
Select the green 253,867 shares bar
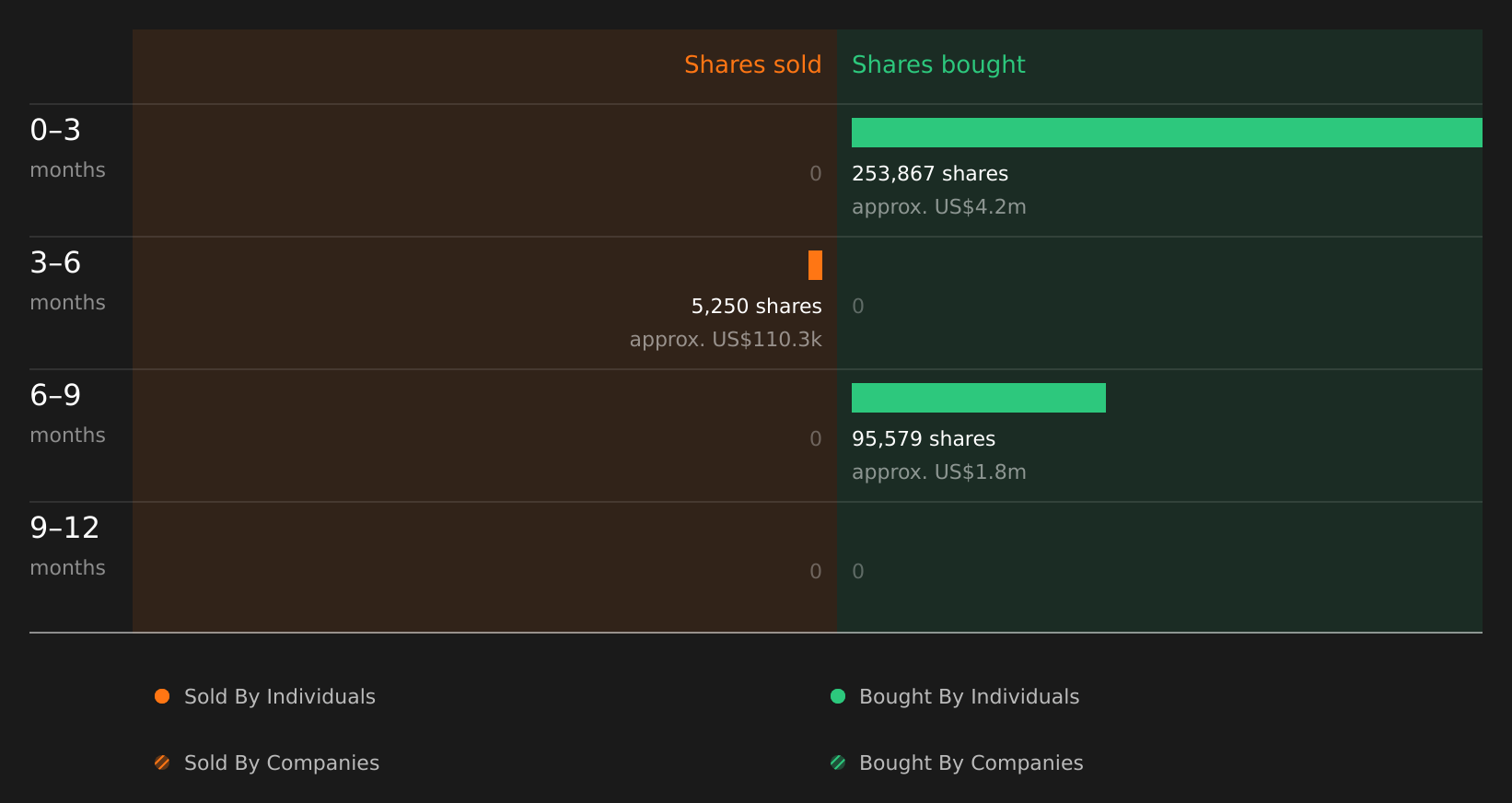(x=1167, y=133)
